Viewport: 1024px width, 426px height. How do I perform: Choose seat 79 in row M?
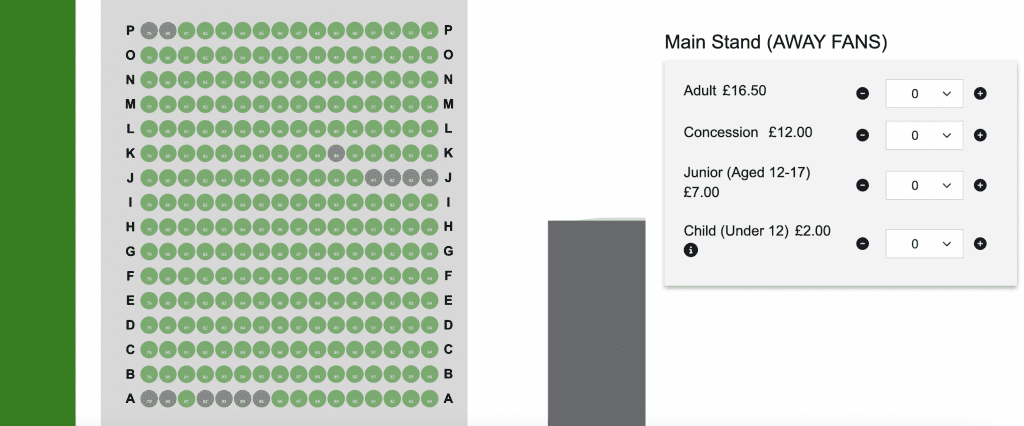(148, 104)
